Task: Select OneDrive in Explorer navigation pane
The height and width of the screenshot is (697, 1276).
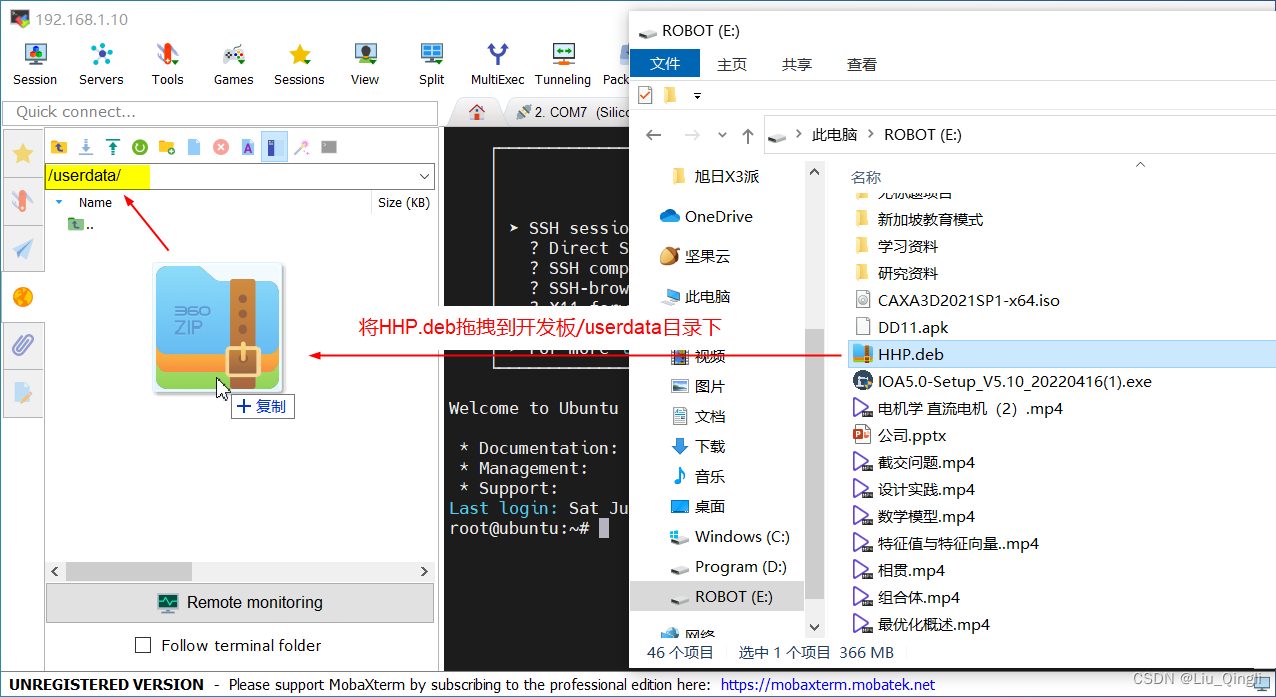Action: [707, 216]
